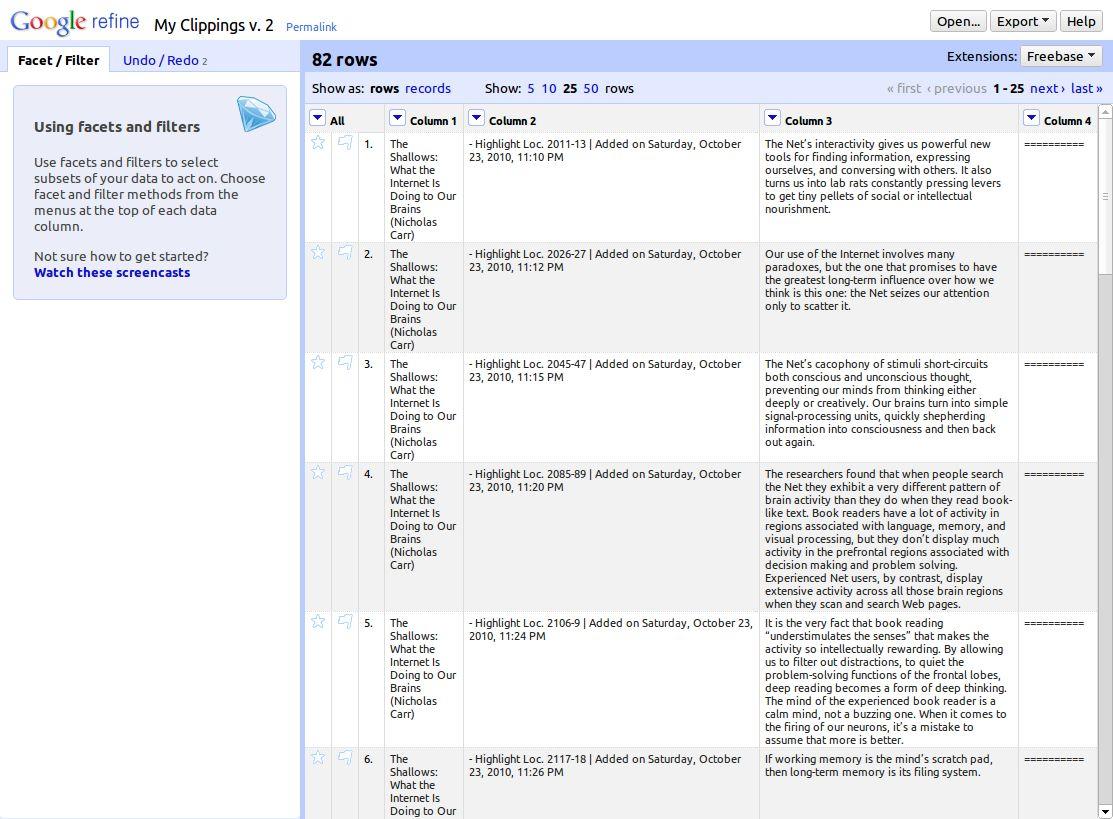Star row 2
Screen dimensions: 1113x819
[318, 253]
